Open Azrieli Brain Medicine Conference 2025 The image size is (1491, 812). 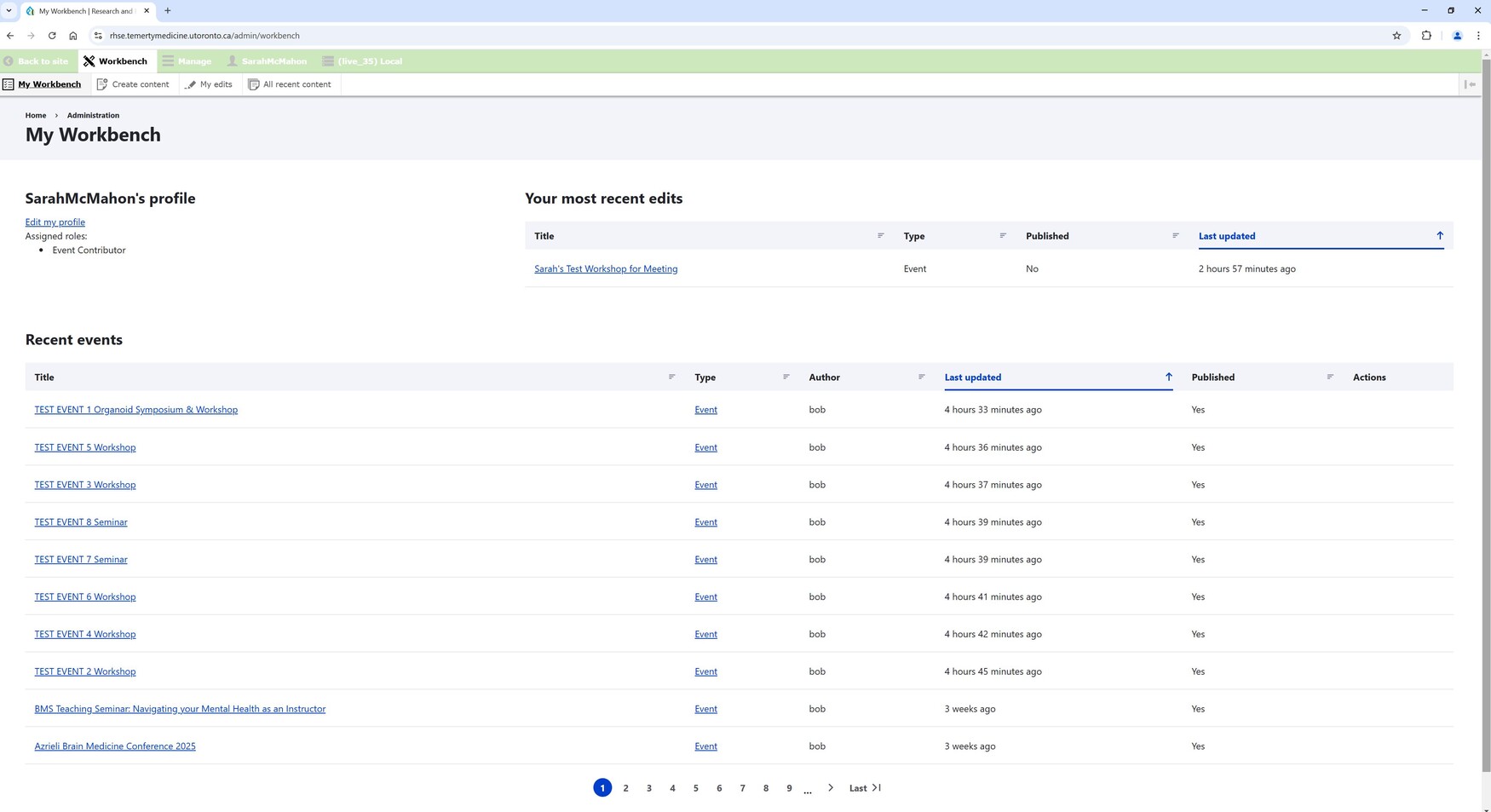coord(115,746)
